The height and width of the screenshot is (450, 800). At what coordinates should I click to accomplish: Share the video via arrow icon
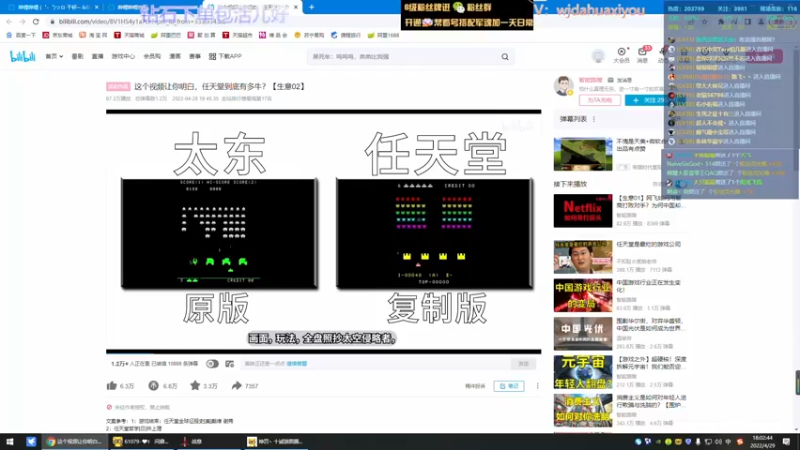coord(236,386)
